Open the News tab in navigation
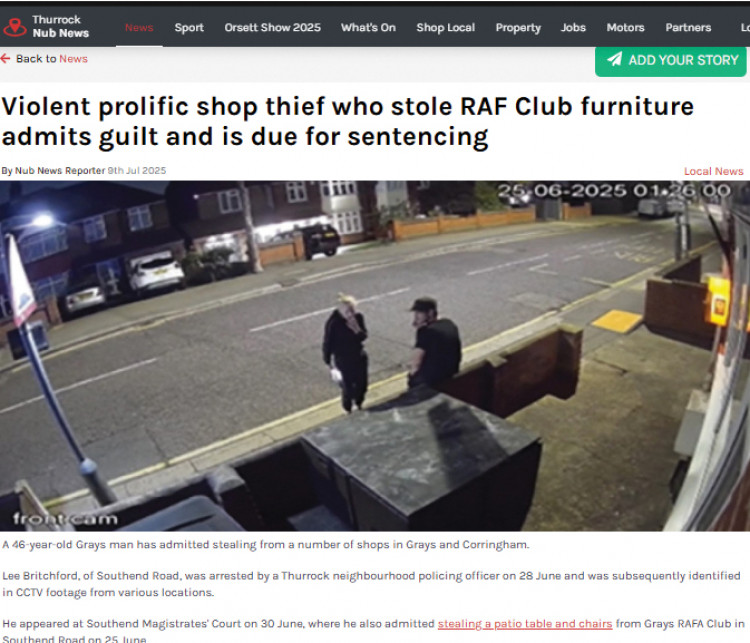750x643 pixels. point(139,28)
